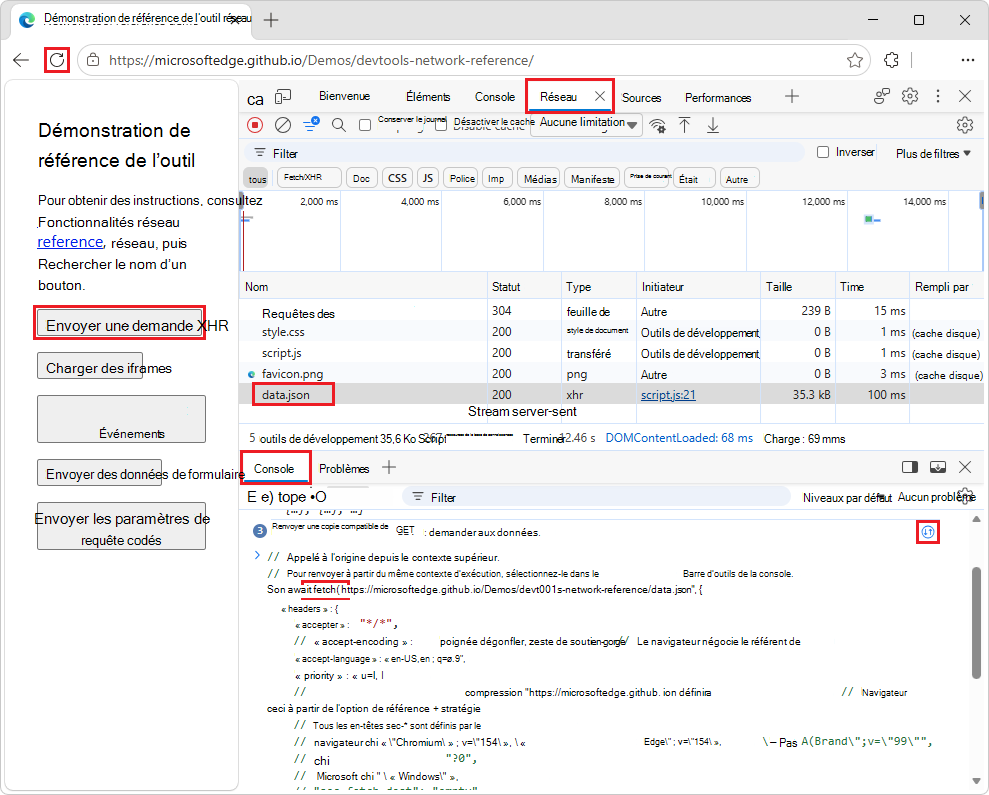
Task: Add more tools with plus icon
Action: tap(792, 96)
